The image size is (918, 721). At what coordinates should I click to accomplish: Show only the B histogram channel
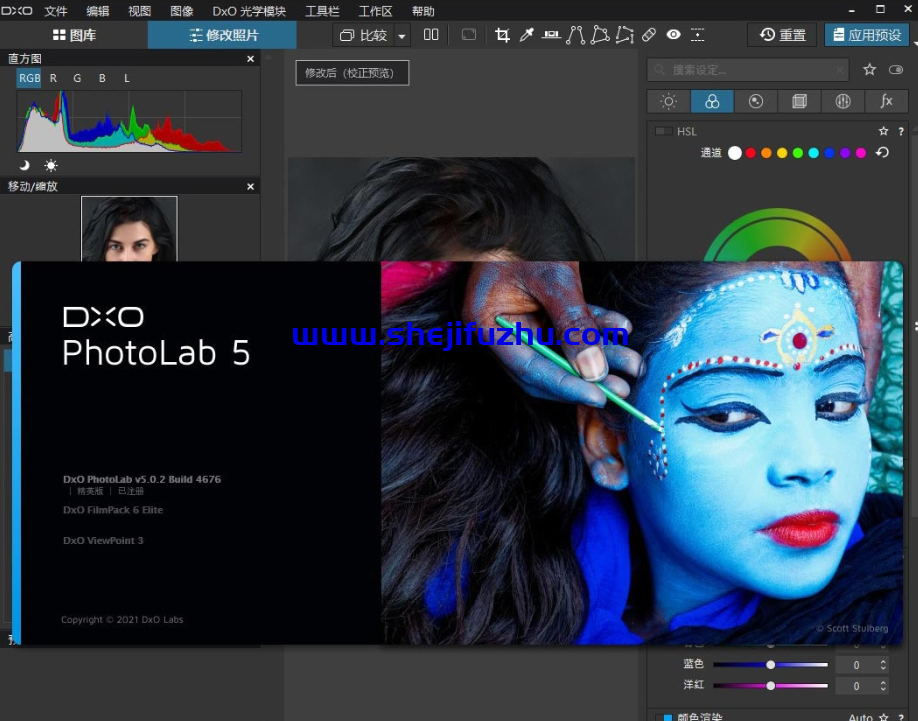coord(102,78)
